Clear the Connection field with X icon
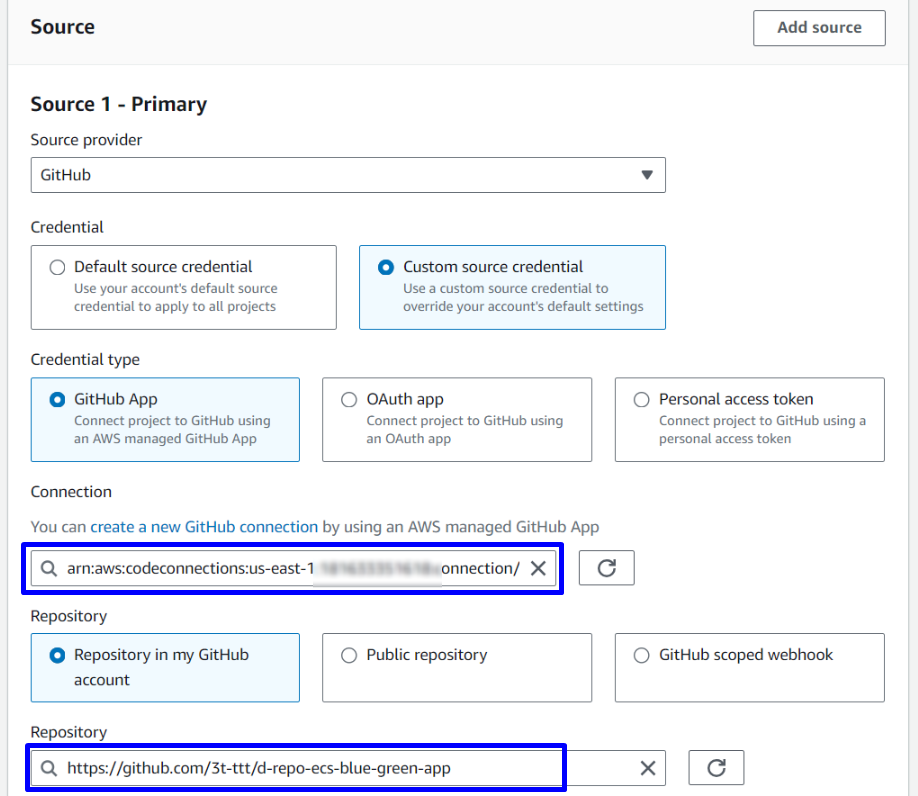 pyautogui.click(x=538, y=568)
